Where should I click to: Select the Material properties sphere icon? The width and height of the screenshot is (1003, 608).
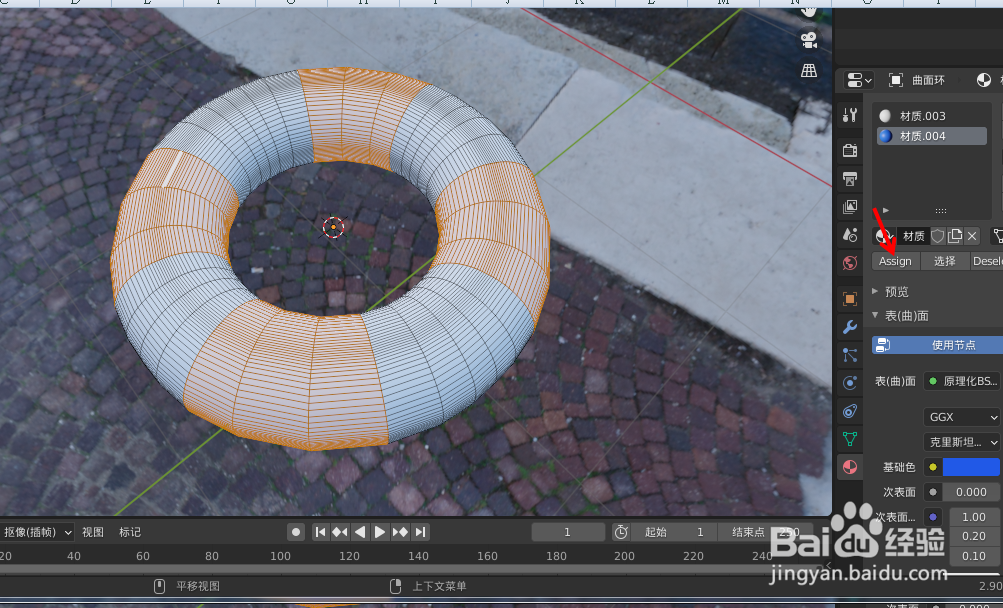click(849, 466)
